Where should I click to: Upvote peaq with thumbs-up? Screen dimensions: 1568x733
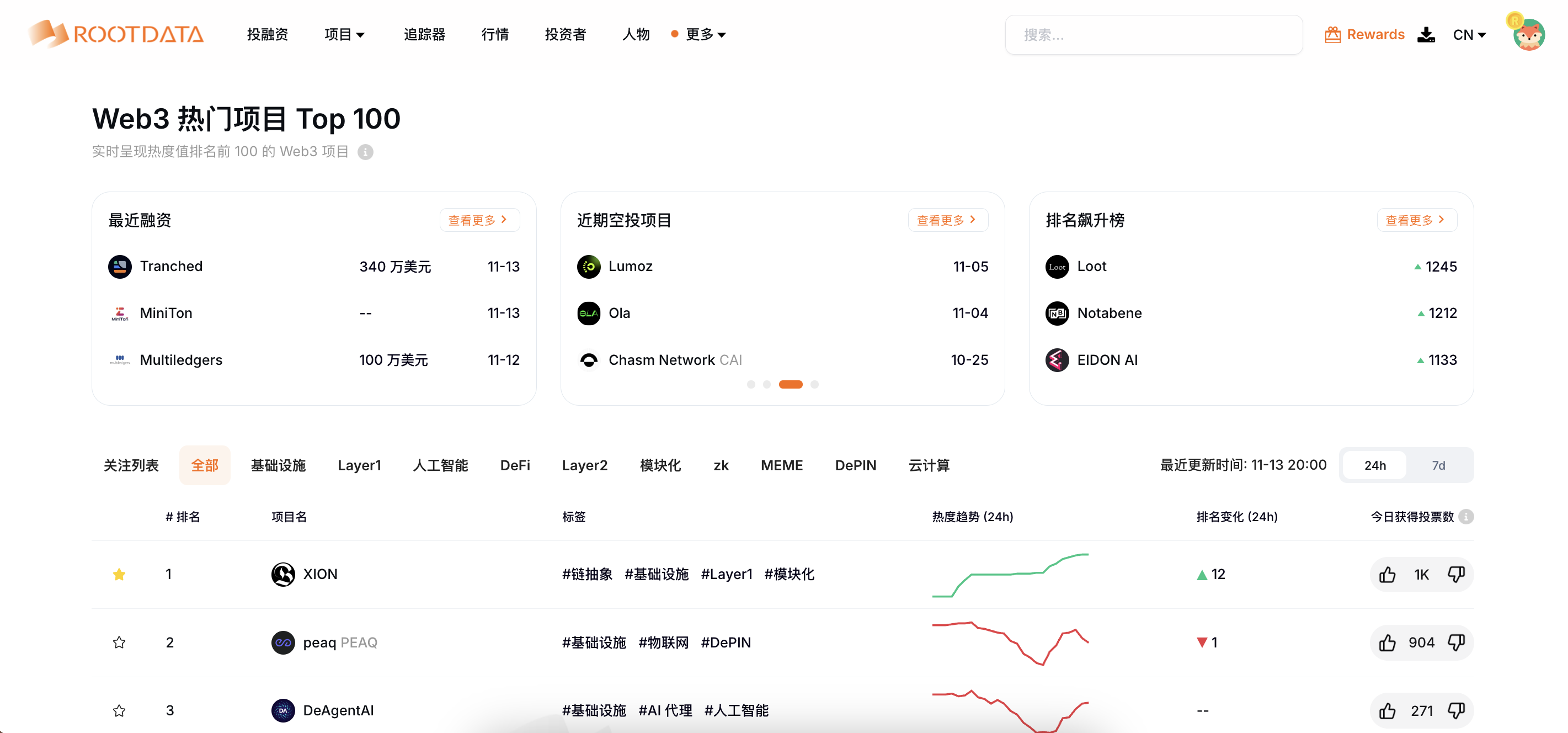1387,642
